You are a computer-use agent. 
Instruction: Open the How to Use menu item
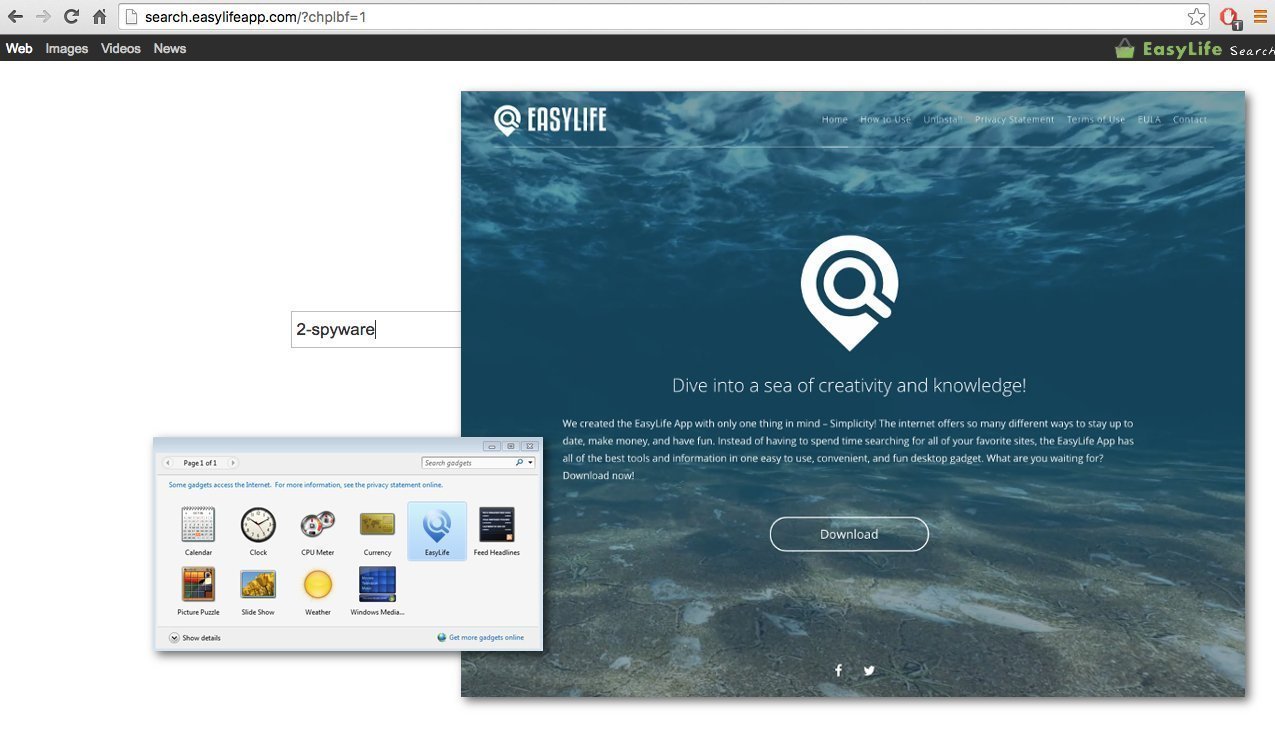[886, 120]
